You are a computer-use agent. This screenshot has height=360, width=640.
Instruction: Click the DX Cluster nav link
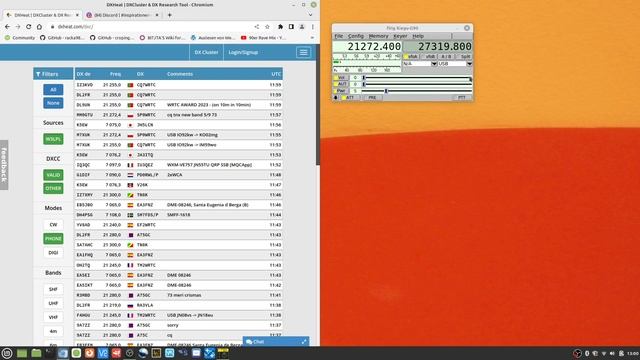[206, 52]
